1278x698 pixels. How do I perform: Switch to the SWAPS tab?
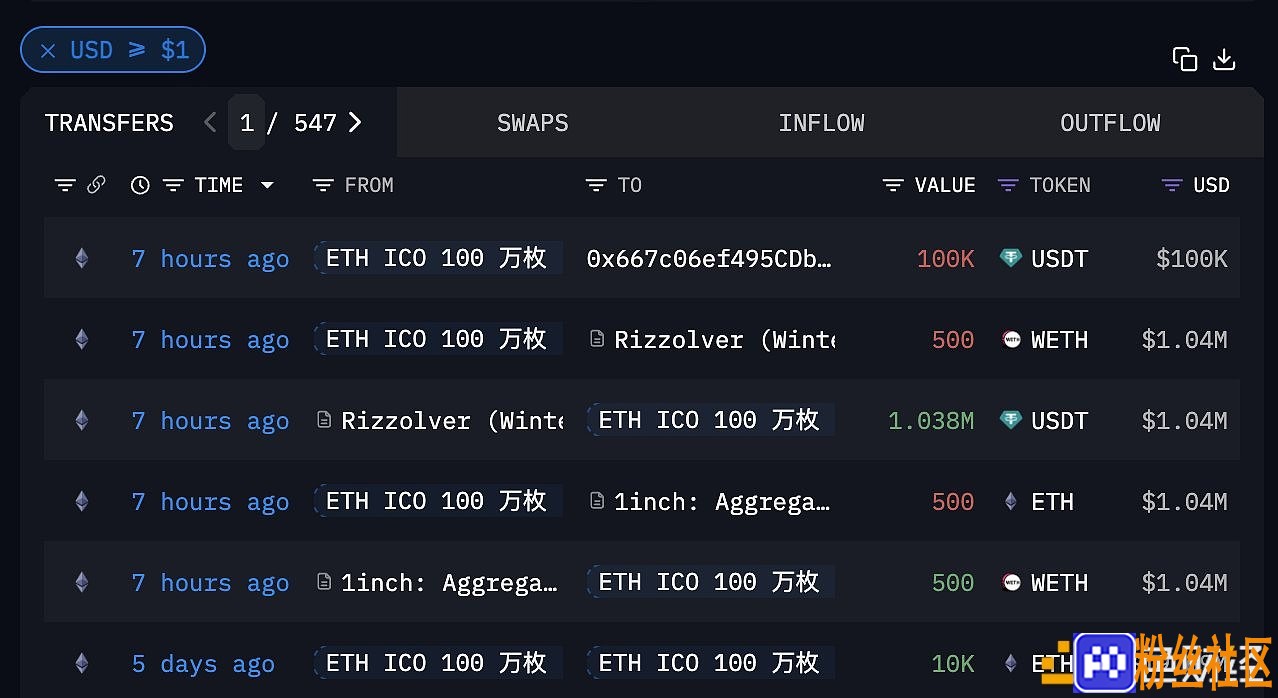[533, 123]
